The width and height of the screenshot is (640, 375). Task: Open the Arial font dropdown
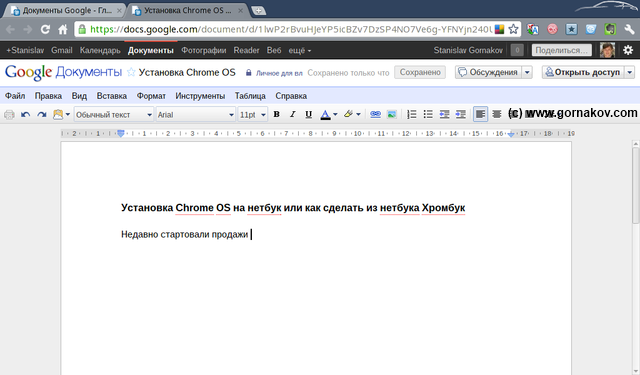pos(196,115)
